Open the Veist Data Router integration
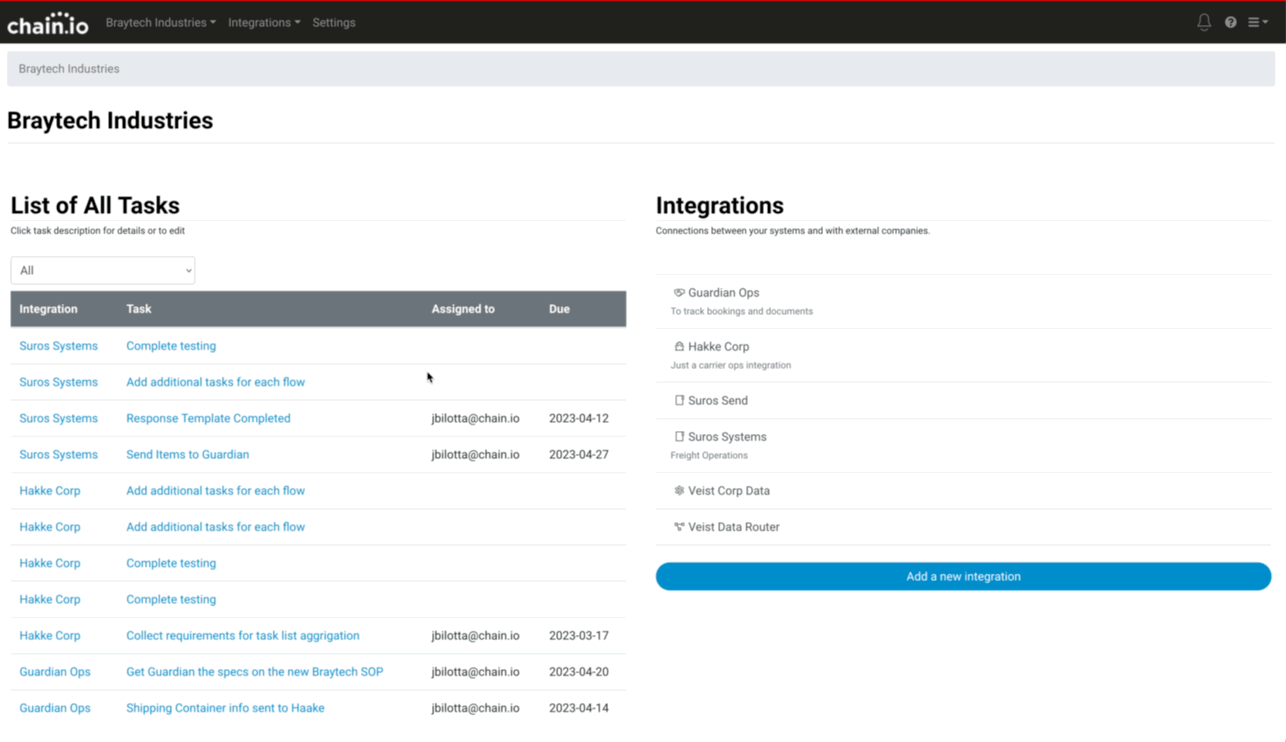Screen dimensions: 1286x742 (733, 527)
